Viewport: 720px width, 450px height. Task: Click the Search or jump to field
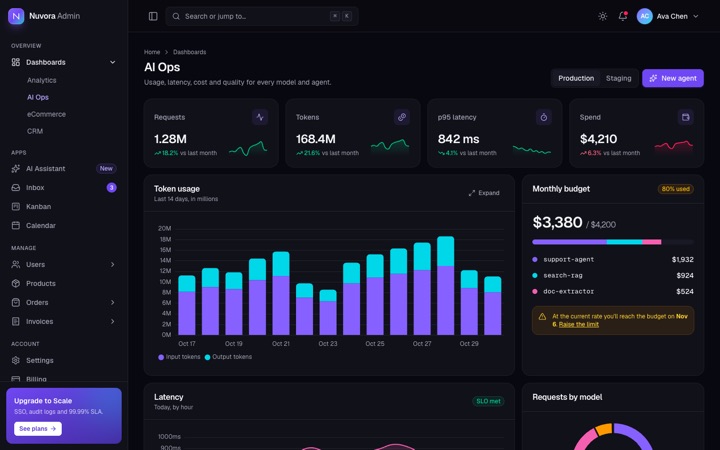(262, 16)
